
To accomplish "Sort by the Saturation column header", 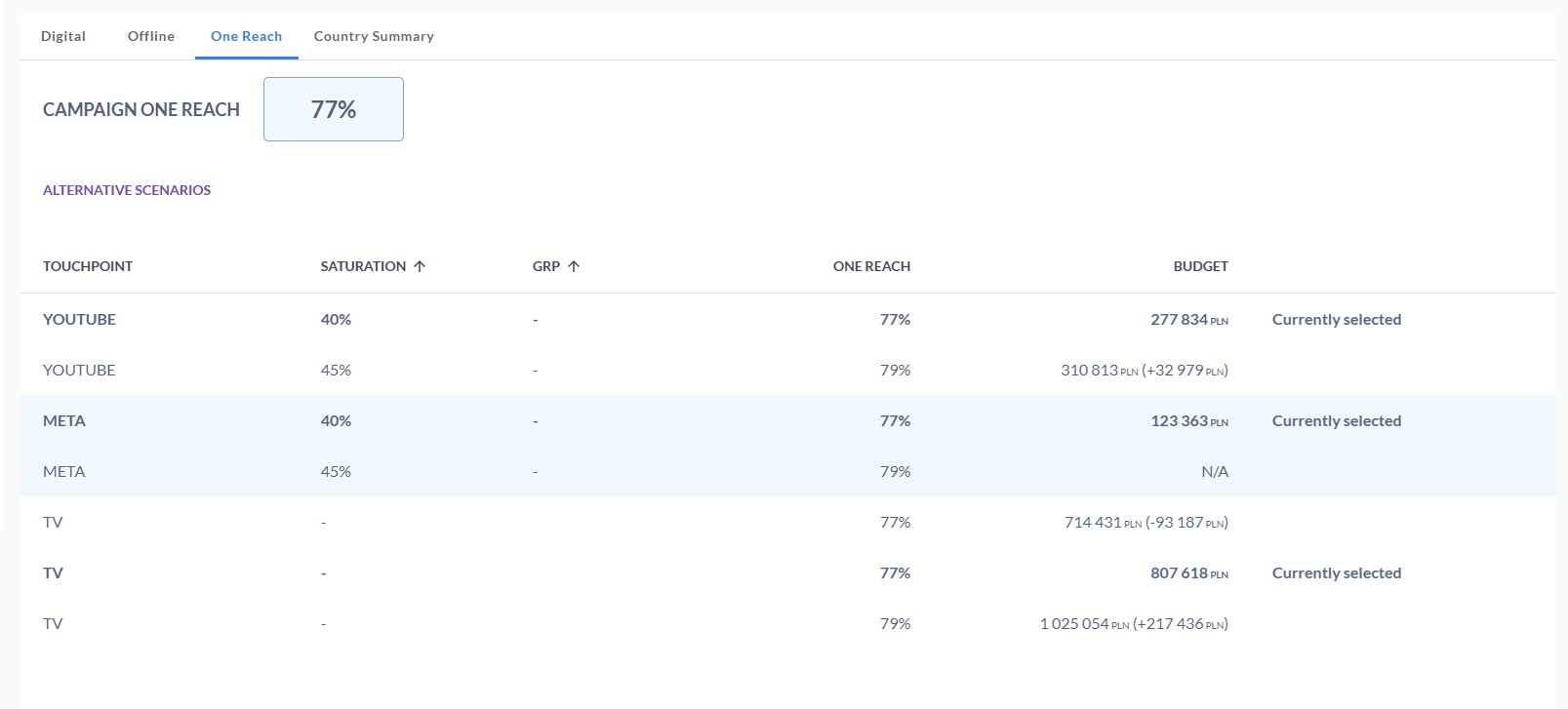I will click(x=363, y=266).
